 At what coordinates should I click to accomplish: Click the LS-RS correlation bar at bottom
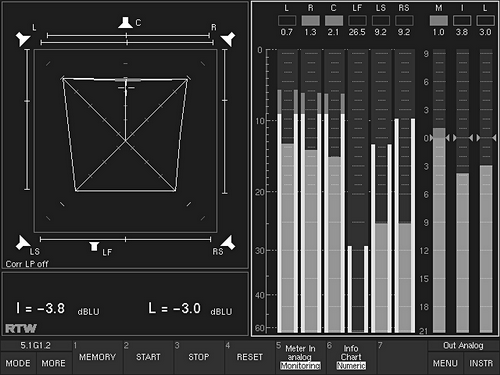[125, 239]
